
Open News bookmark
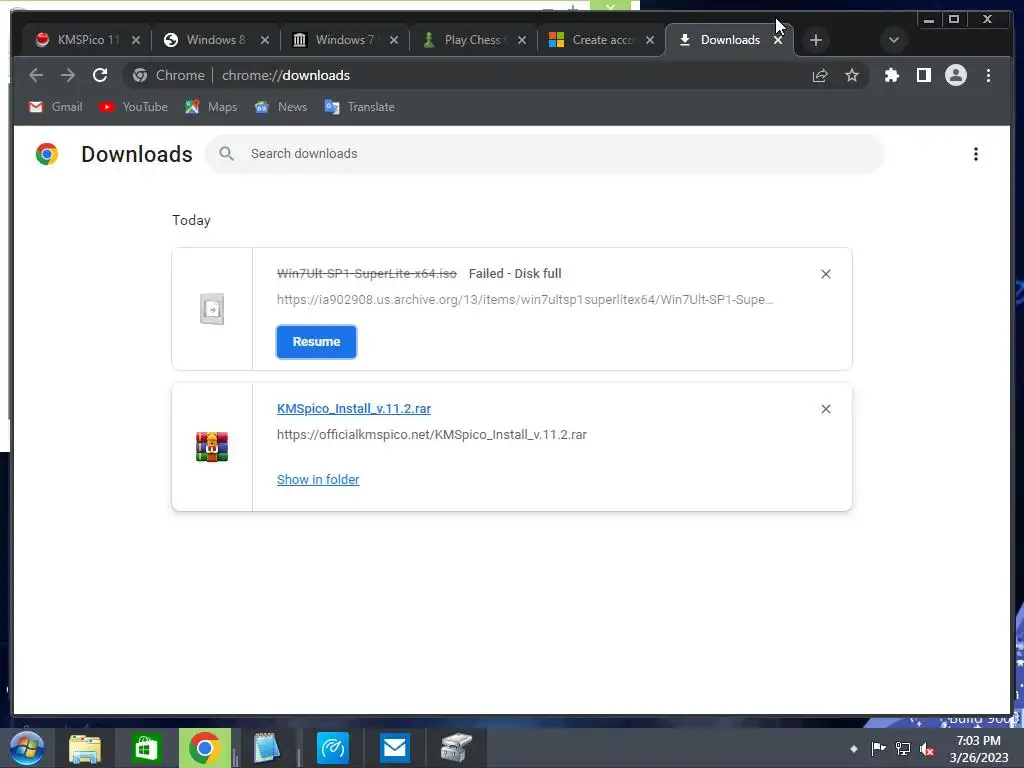click(281, 107)
